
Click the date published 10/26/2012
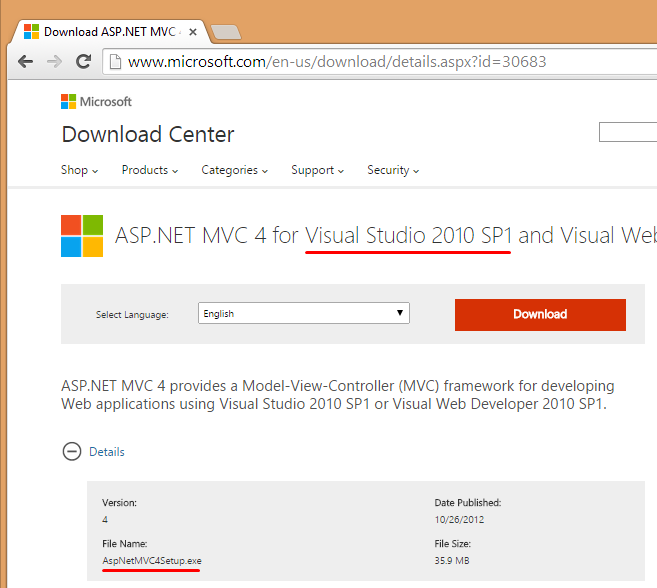(x=459, y=520)
